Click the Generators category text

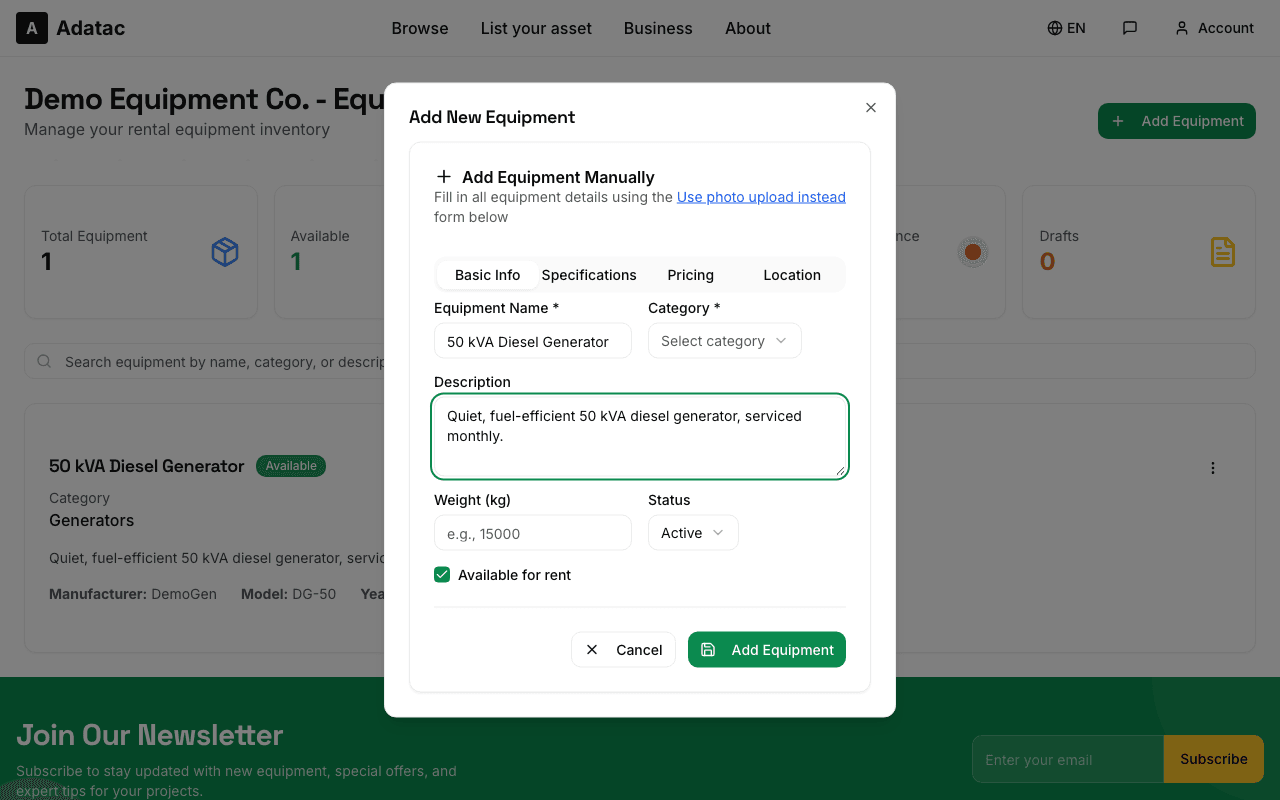(x=91, y=520)
